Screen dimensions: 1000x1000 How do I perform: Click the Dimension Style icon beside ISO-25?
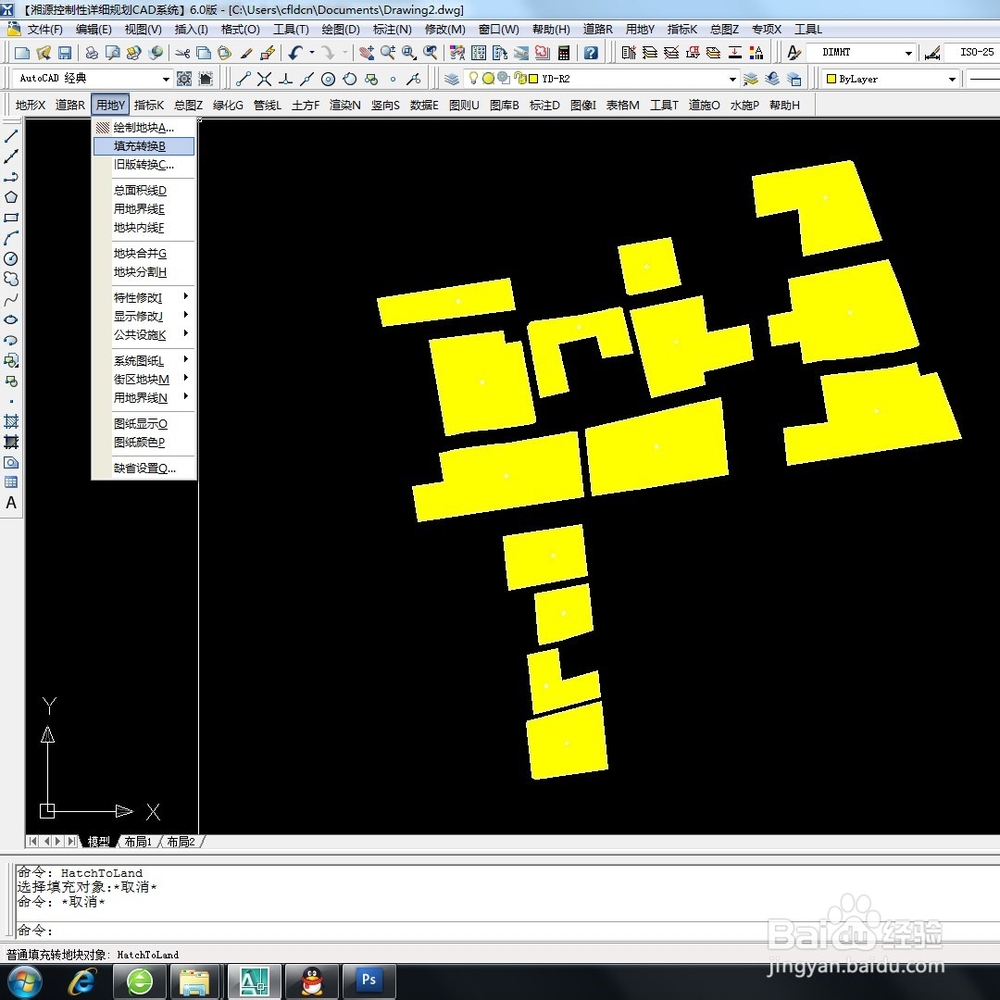[932, 53]
